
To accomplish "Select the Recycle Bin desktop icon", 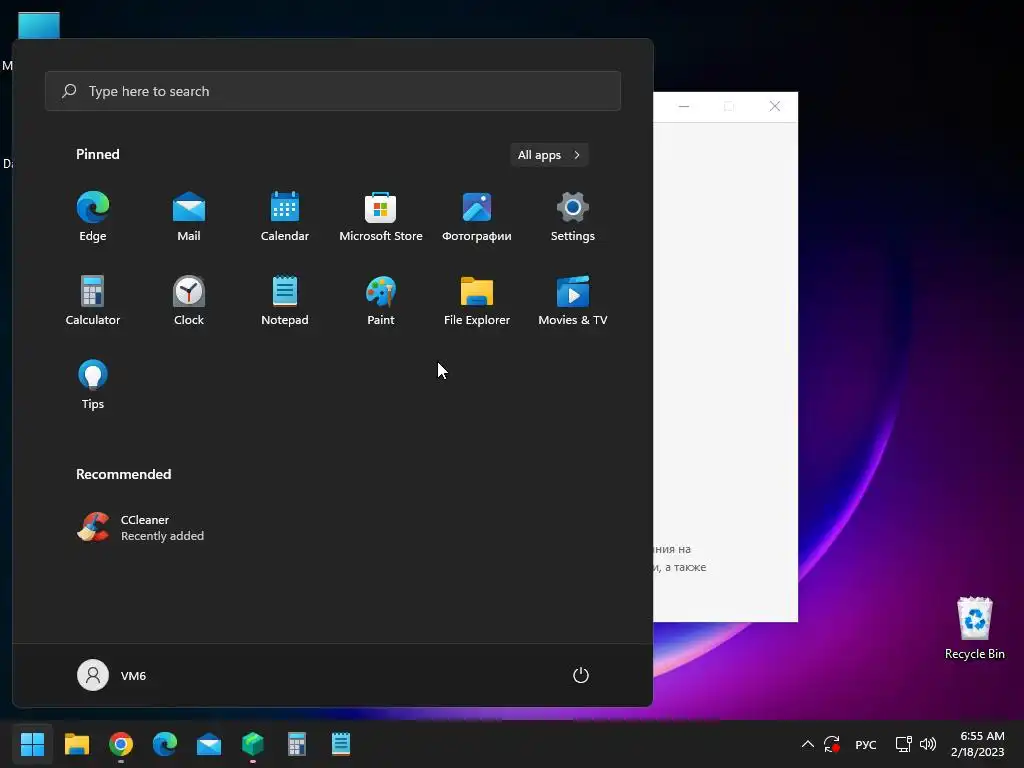I will point(974,628).
